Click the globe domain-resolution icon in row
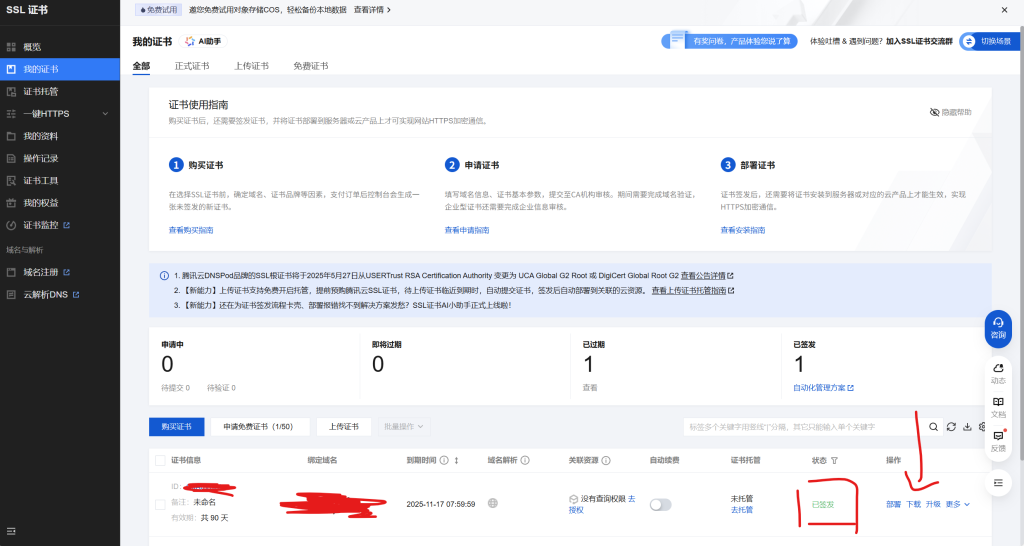This screenshot has height=546, width=1024. [x=493, y=504]
